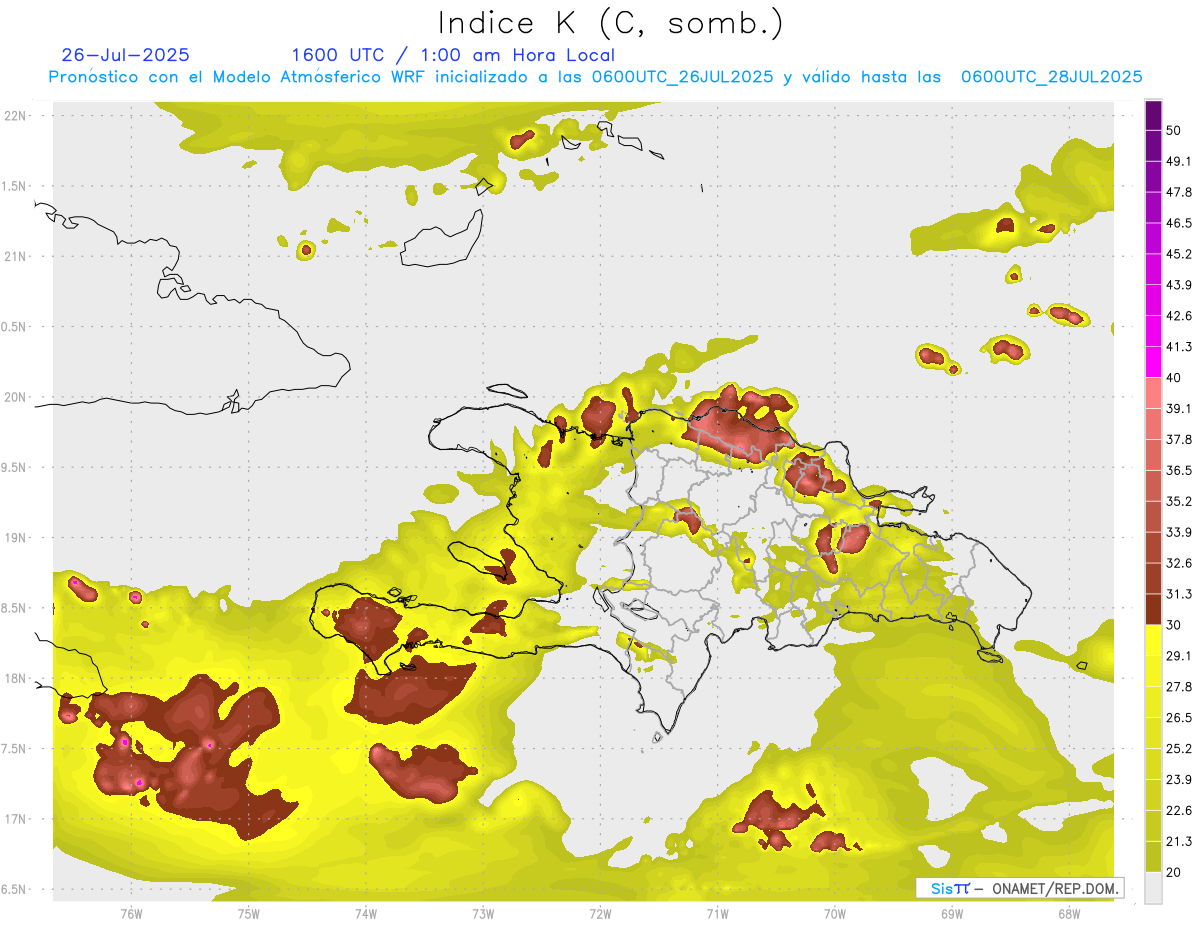Pick the bright magenta swatch between 40 and 41.3
The width and height of the screenshot is (1200, 927).
[x=1153, y=362]
